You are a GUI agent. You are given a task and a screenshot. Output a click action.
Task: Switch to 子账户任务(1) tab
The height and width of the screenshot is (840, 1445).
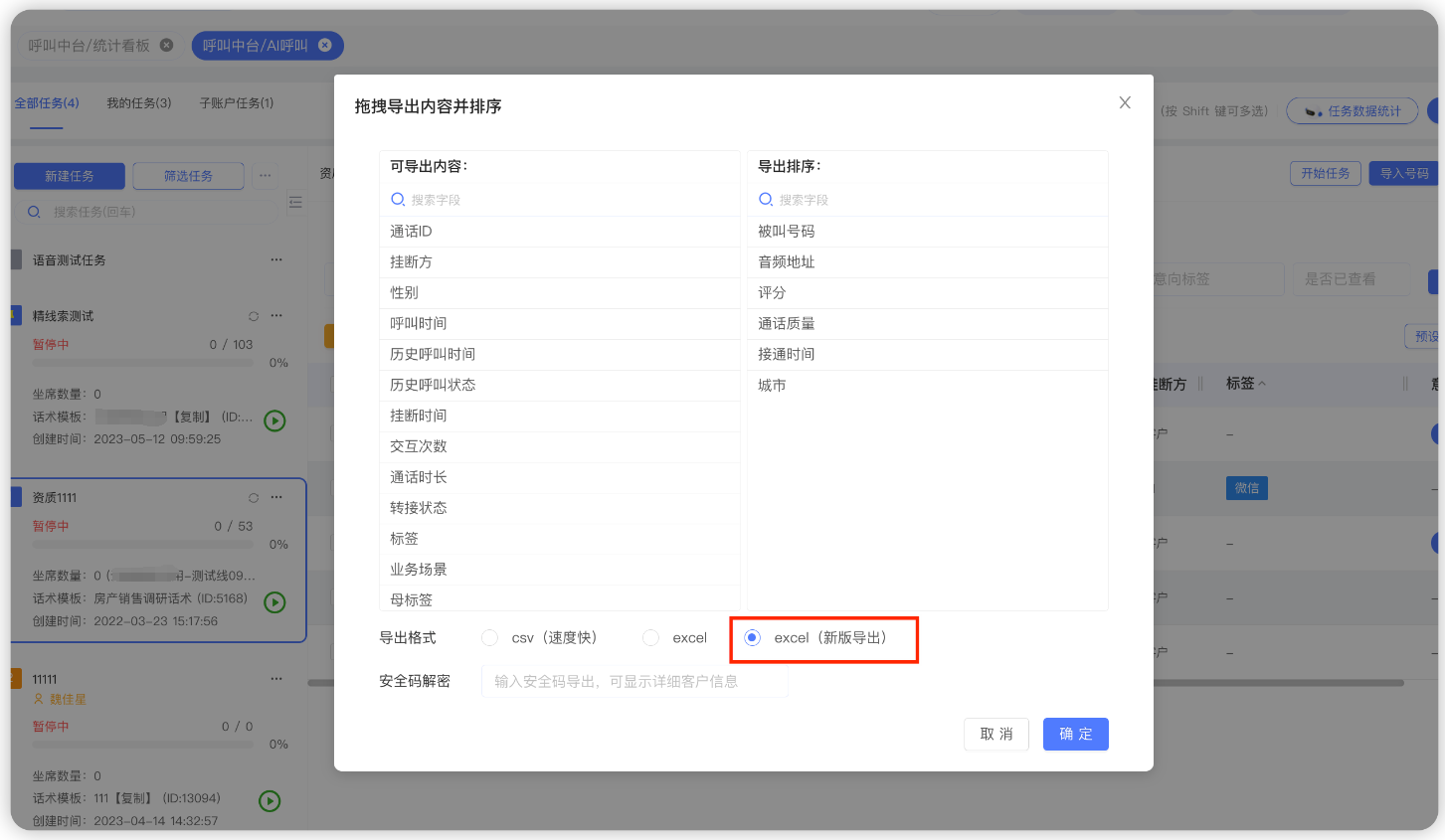(237, 103)
